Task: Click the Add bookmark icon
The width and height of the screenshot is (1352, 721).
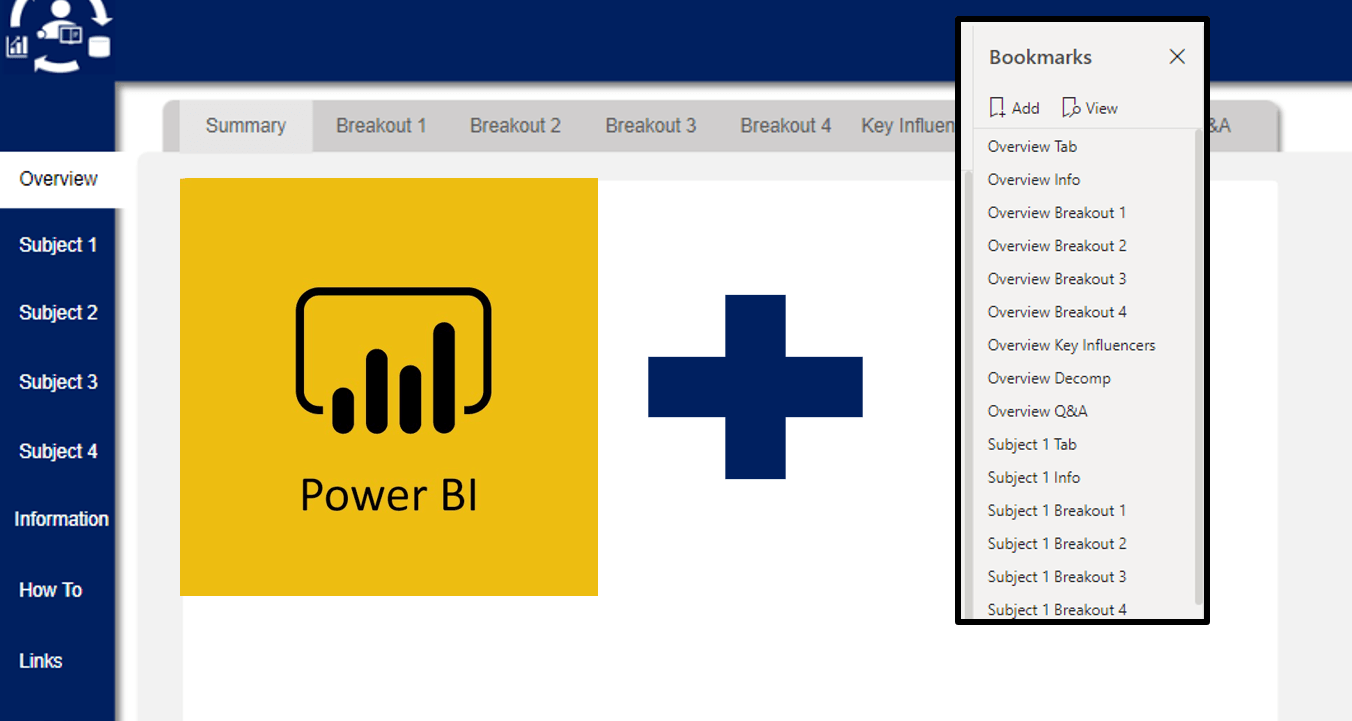Action: click(x=1013, y=107)
